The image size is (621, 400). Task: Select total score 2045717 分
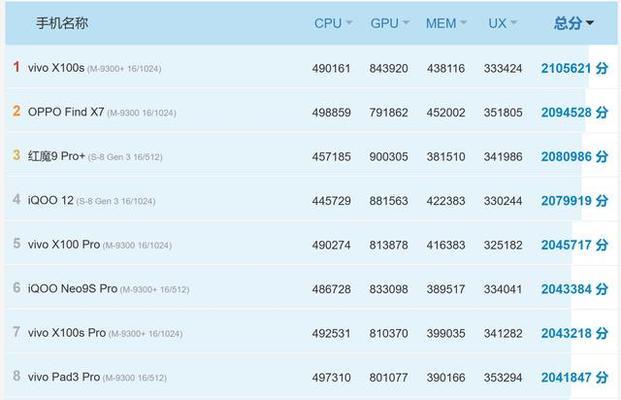pyautogui.click(x=574, y=245)
